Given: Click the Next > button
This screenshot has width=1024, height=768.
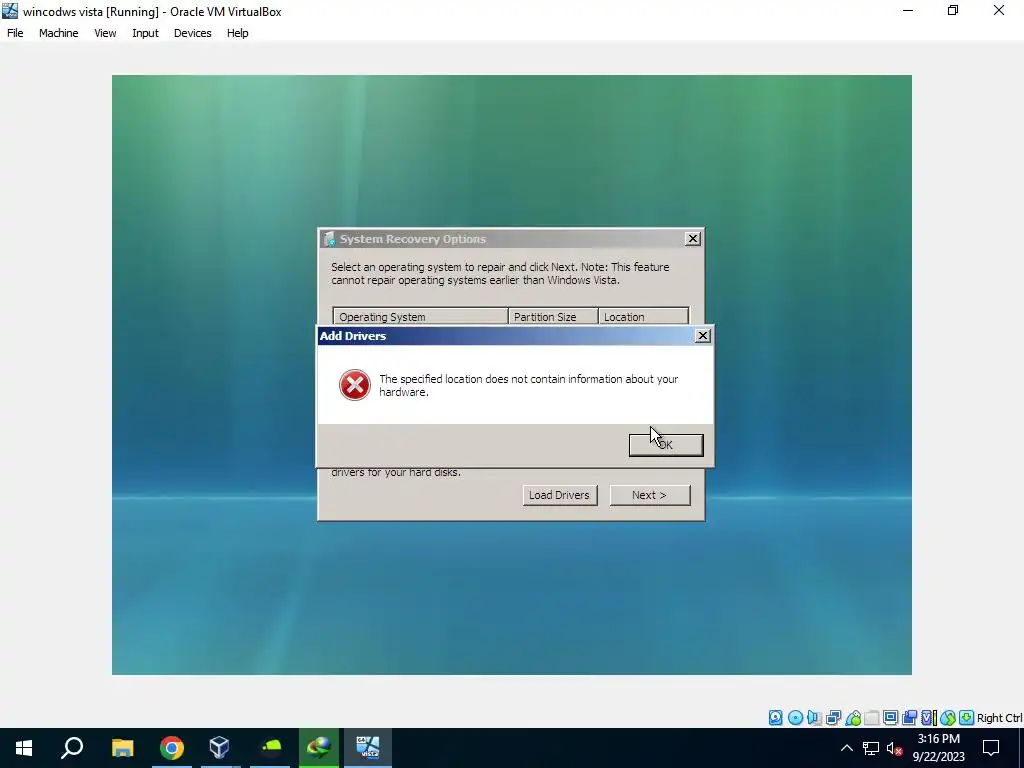Looking at the screenshot, I should (650, 495).
